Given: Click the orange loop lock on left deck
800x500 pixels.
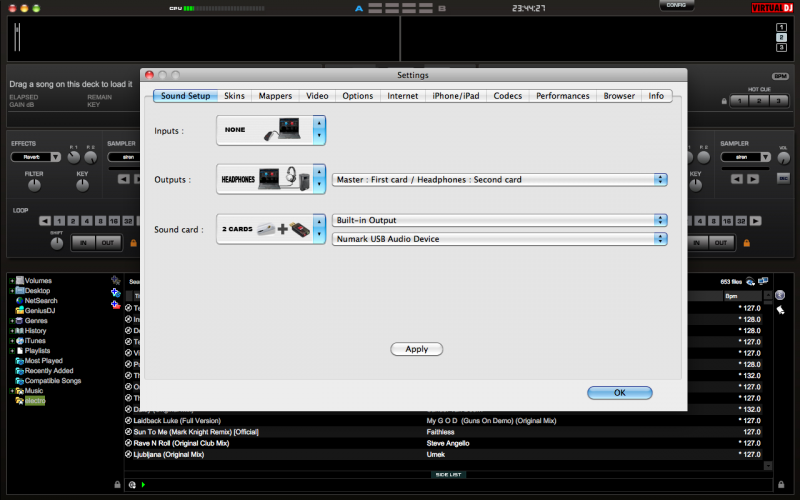Looking at the screenshot, I should tap(134, 243).
